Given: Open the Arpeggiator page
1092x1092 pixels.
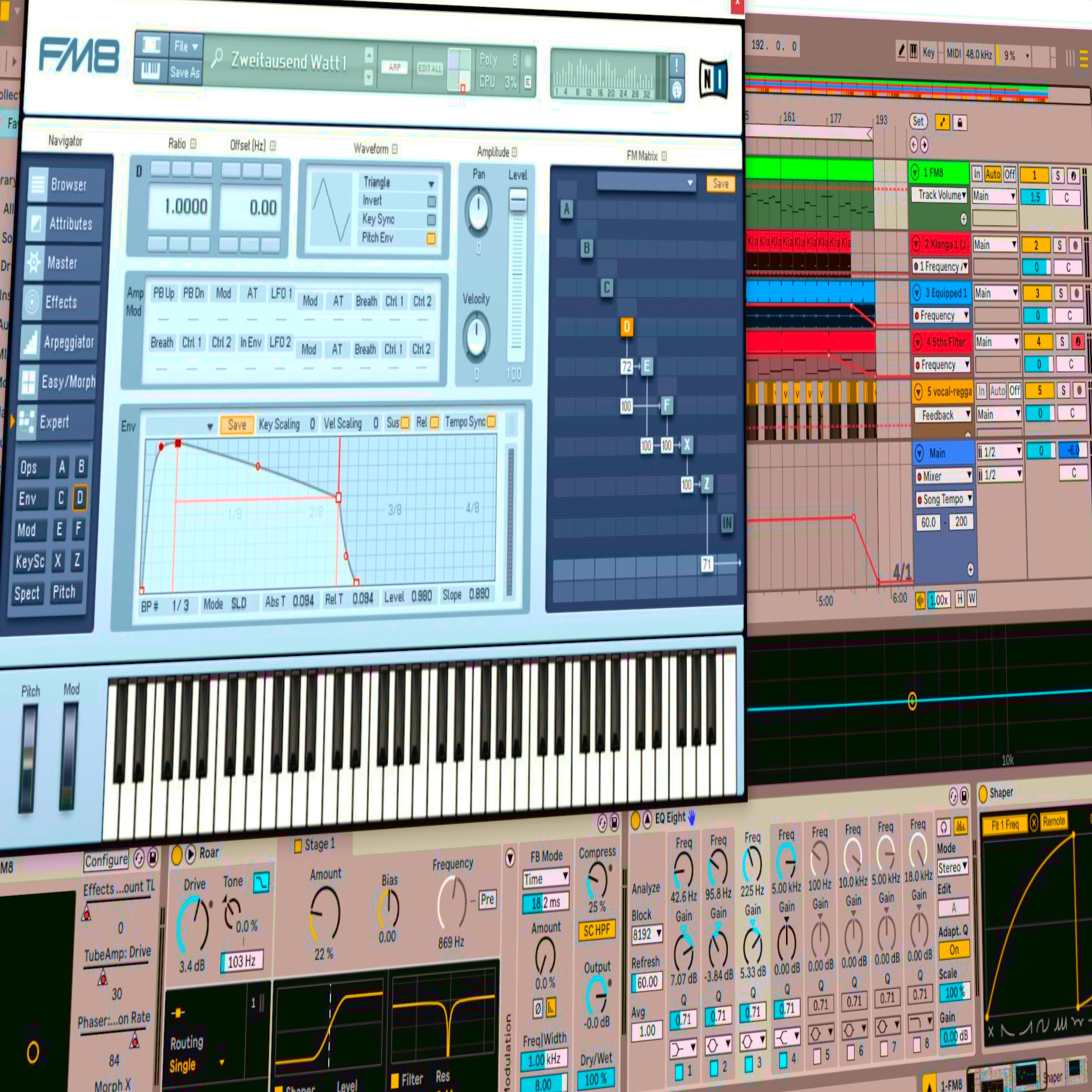Looking at the screenshot, I should click(59, 342).
